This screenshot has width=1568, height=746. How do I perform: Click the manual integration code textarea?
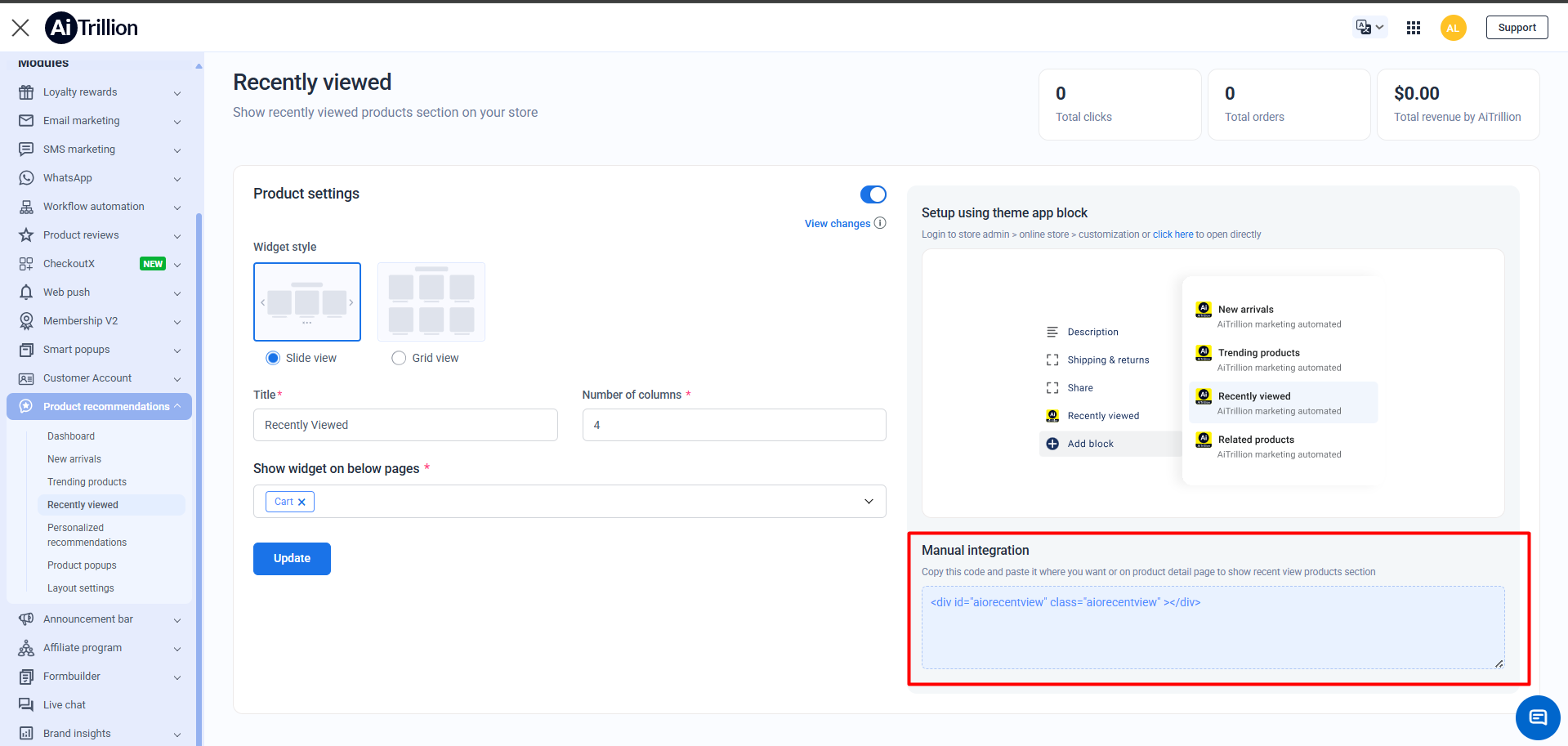point(1213,628)
